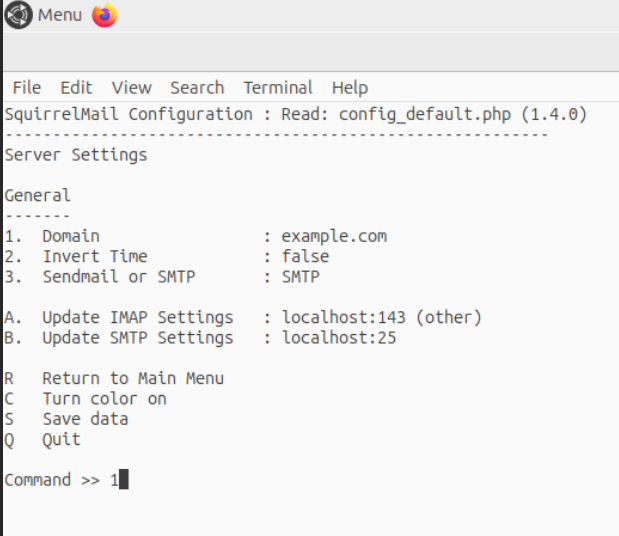Click Update IMAP Settings line
This screenshot has height=536, width=619.
pyautogui.click(x=243, y=318)
